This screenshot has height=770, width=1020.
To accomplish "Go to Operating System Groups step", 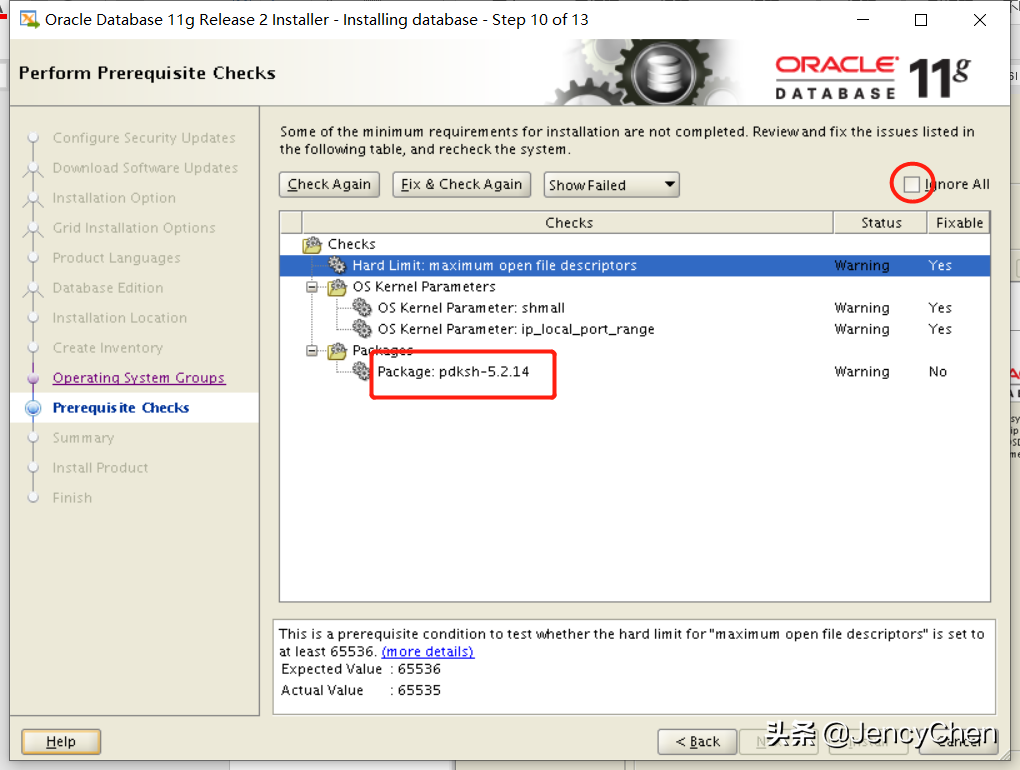I will [x=139, y=378].
